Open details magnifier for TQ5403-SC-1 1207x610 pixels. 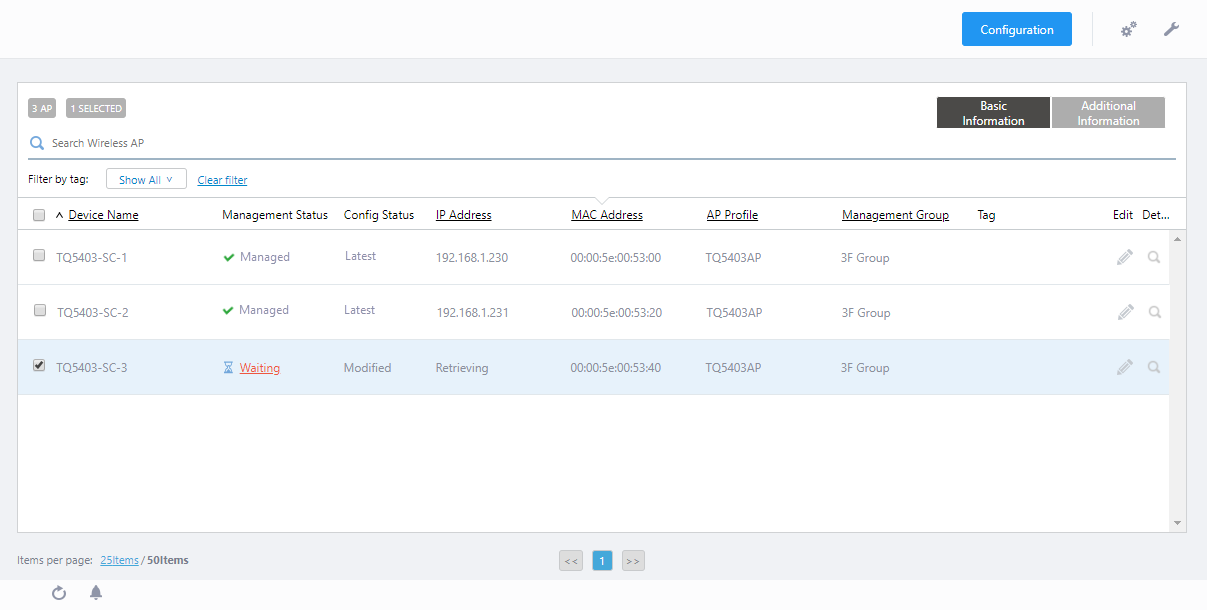[x=1154, y=257]
